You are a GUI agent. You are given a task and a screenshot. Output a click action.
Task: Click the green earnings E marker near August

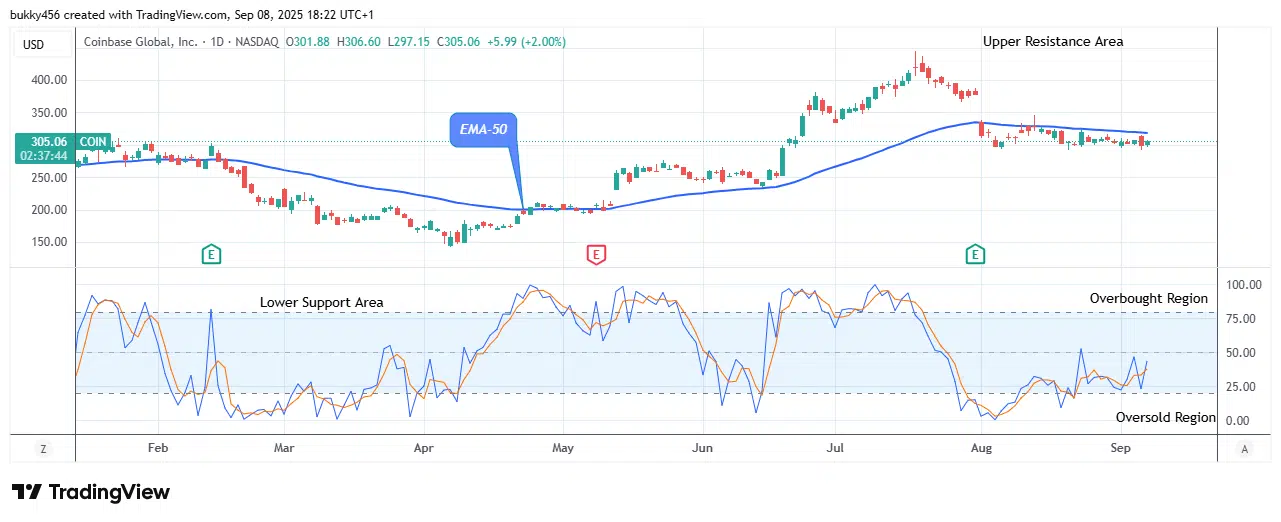(x=976, y=255)
